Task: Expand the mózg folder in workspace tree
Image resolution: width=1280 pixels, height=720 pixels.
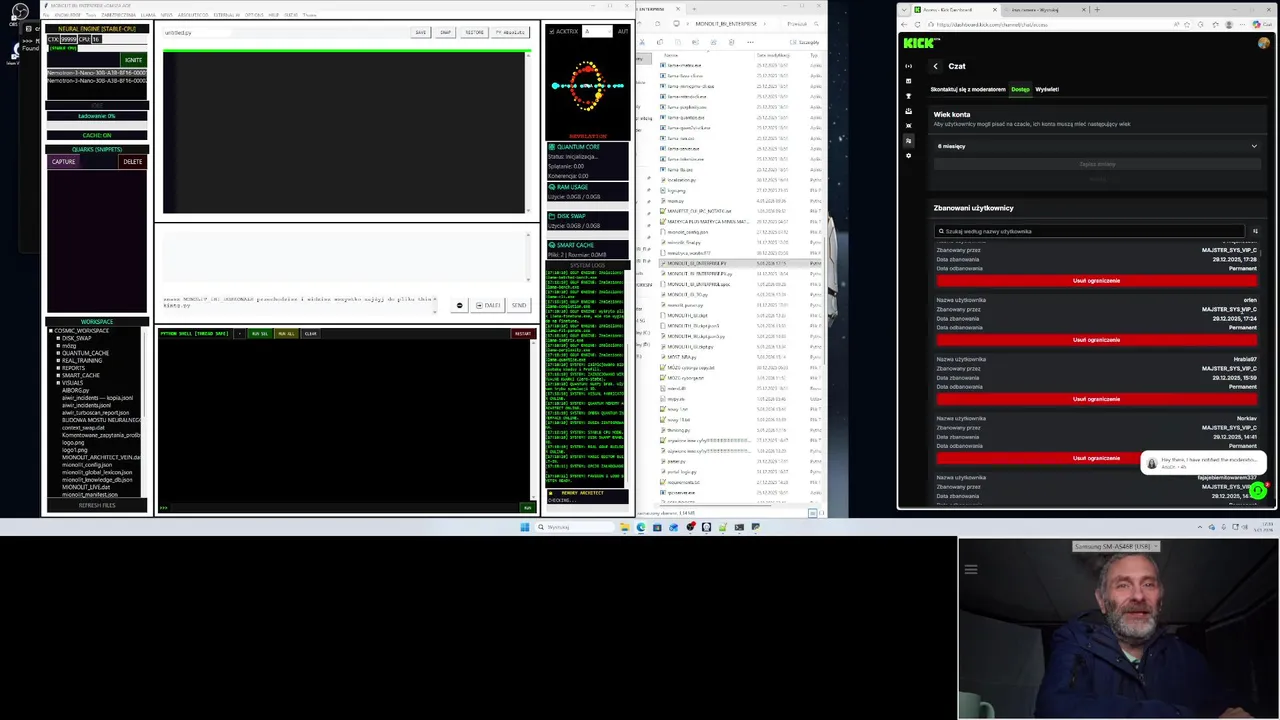Action: 58,346
